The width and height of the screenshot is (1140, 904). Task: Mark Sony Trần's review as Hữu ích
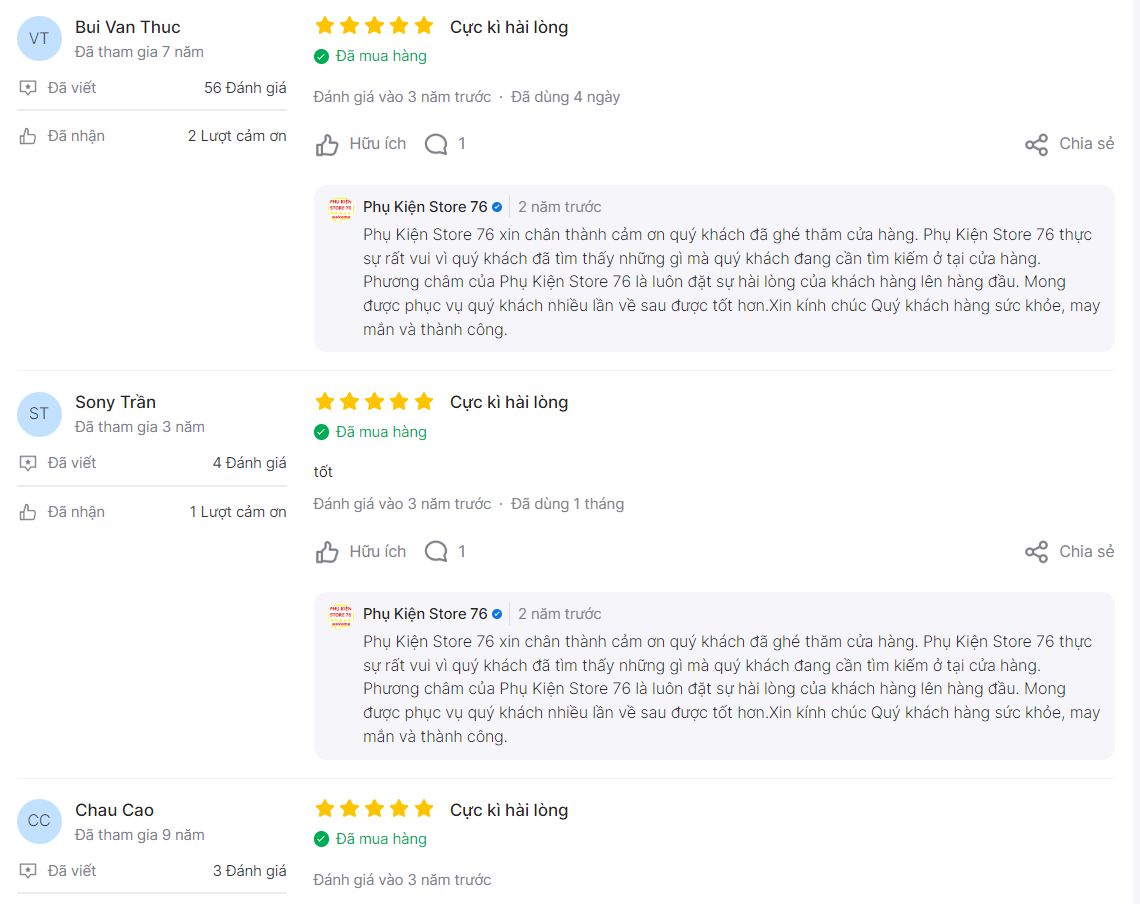(361, 552)
